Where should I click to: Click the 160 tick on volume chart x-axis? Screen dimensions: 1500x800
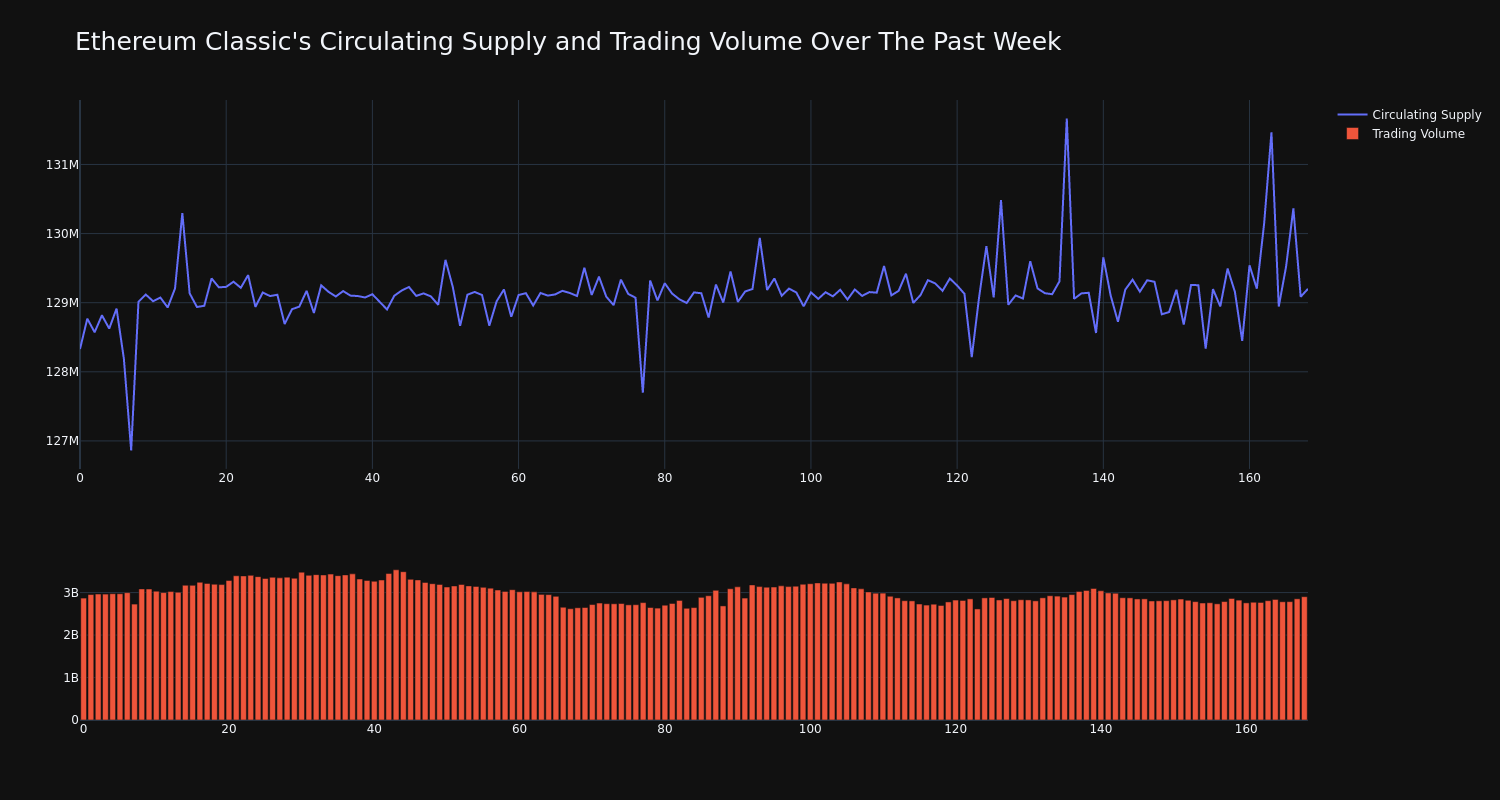[1247, 730]
